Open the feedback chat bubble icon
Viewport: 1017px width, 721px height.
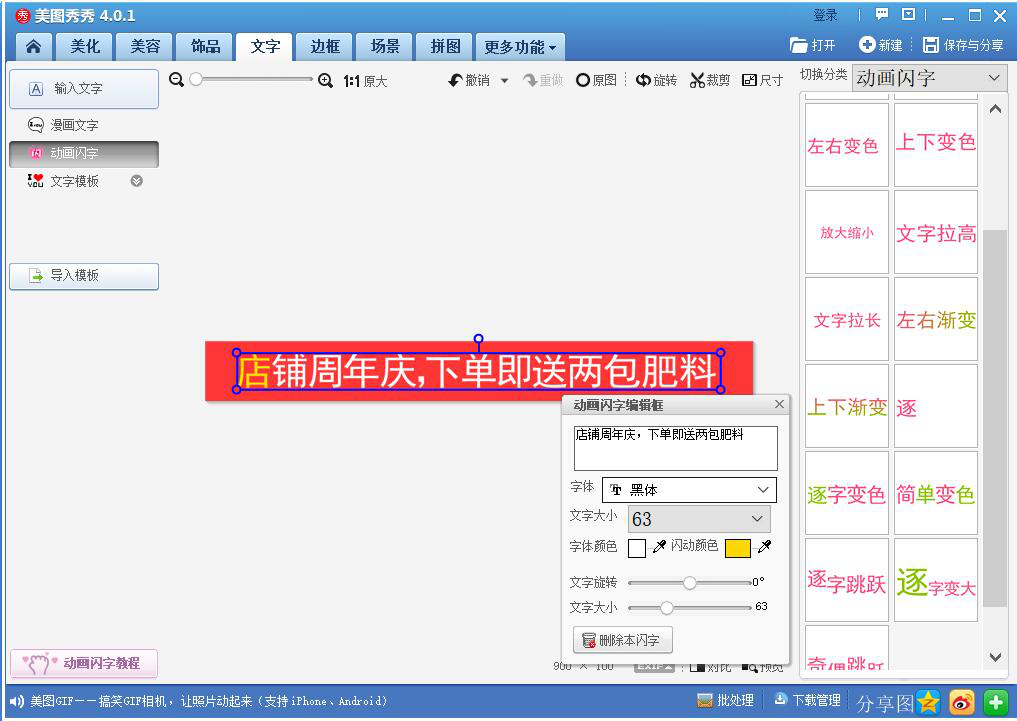point(882,14)
